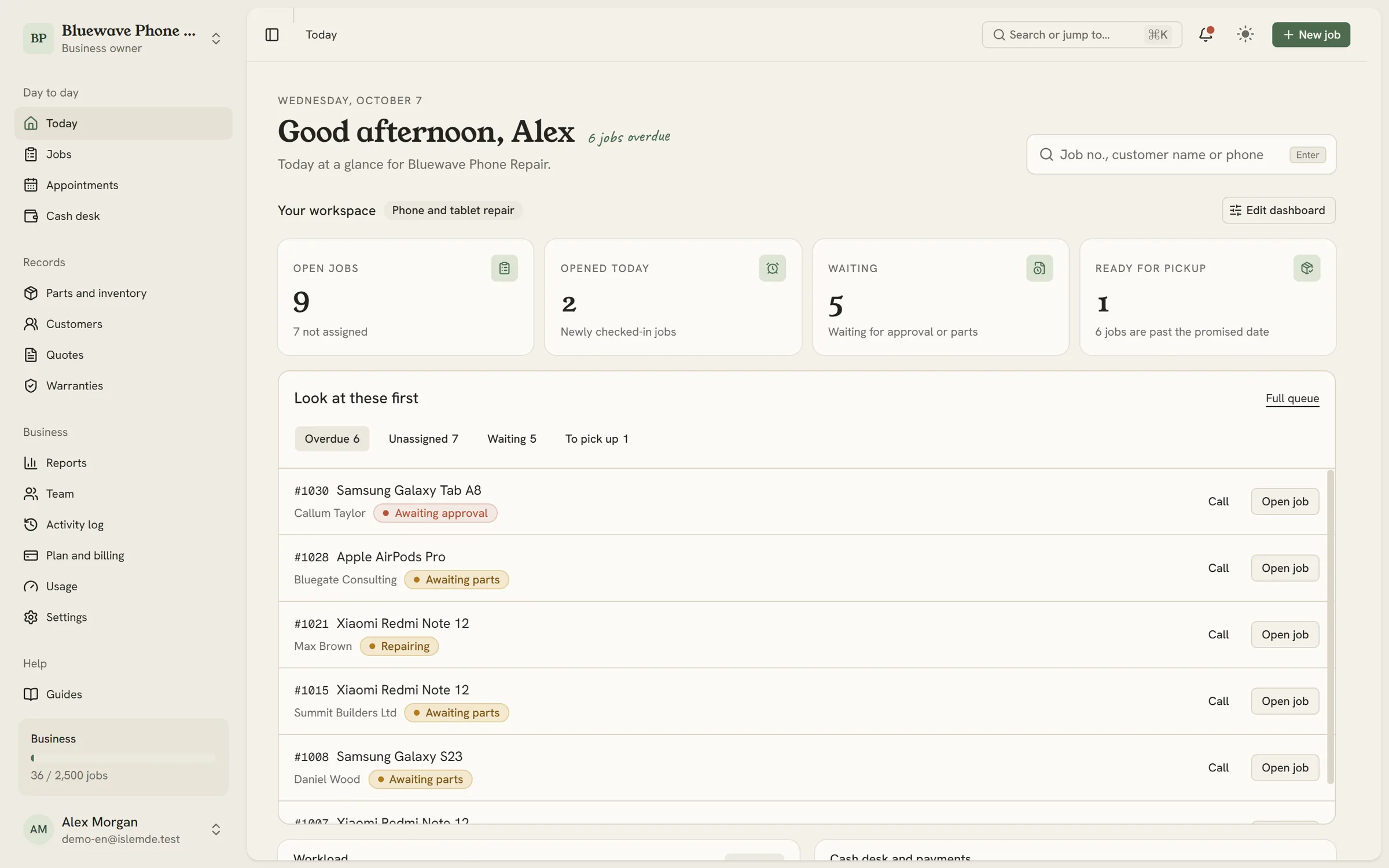1389x868 pixels.
Task: Open Activity log via the history icon
Action: [x=31, y=524]
